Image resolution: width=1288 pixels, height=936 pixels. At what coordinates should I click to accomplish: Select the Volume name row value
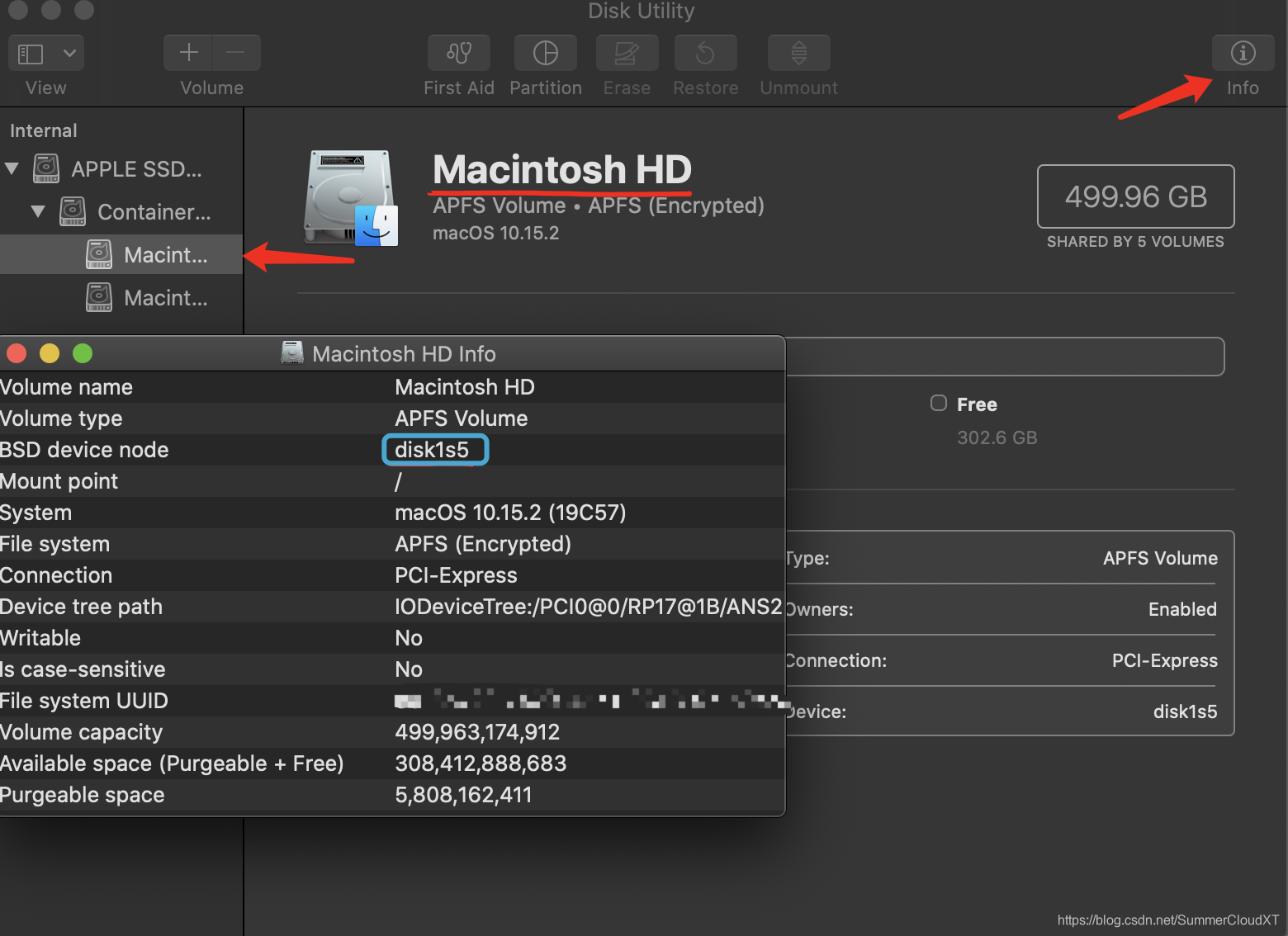(465, 387)
